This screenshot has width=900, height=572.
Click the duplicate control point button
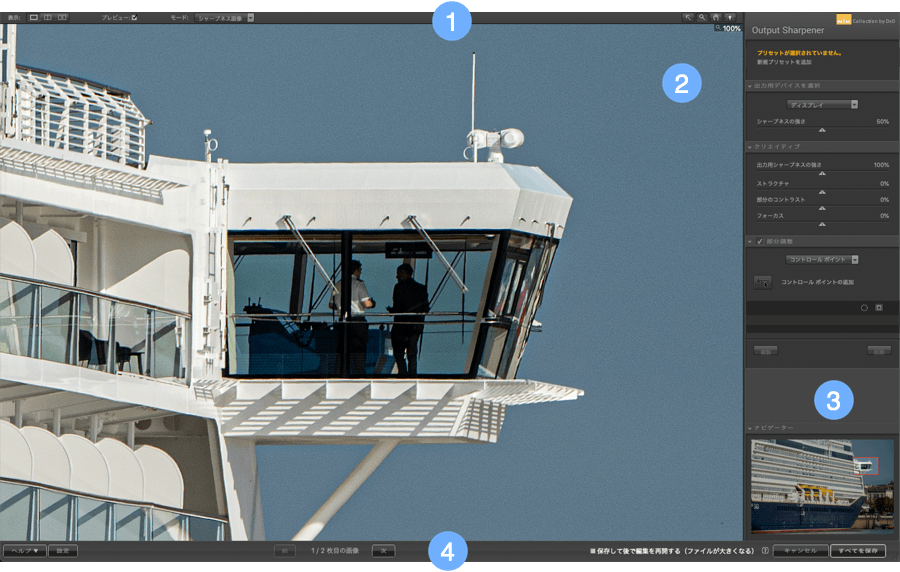(x=765, y=351)
